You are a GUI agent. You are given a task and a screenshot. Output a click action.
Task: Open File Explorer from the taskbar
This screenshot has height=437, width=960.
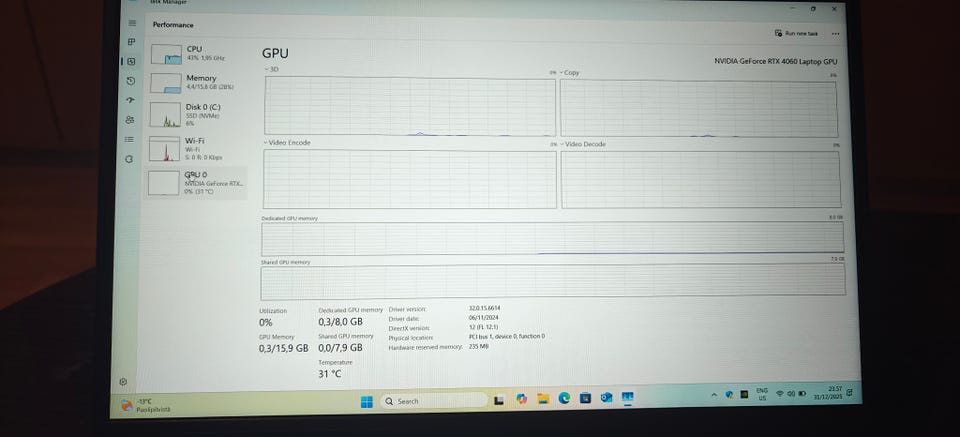(543, 399)
